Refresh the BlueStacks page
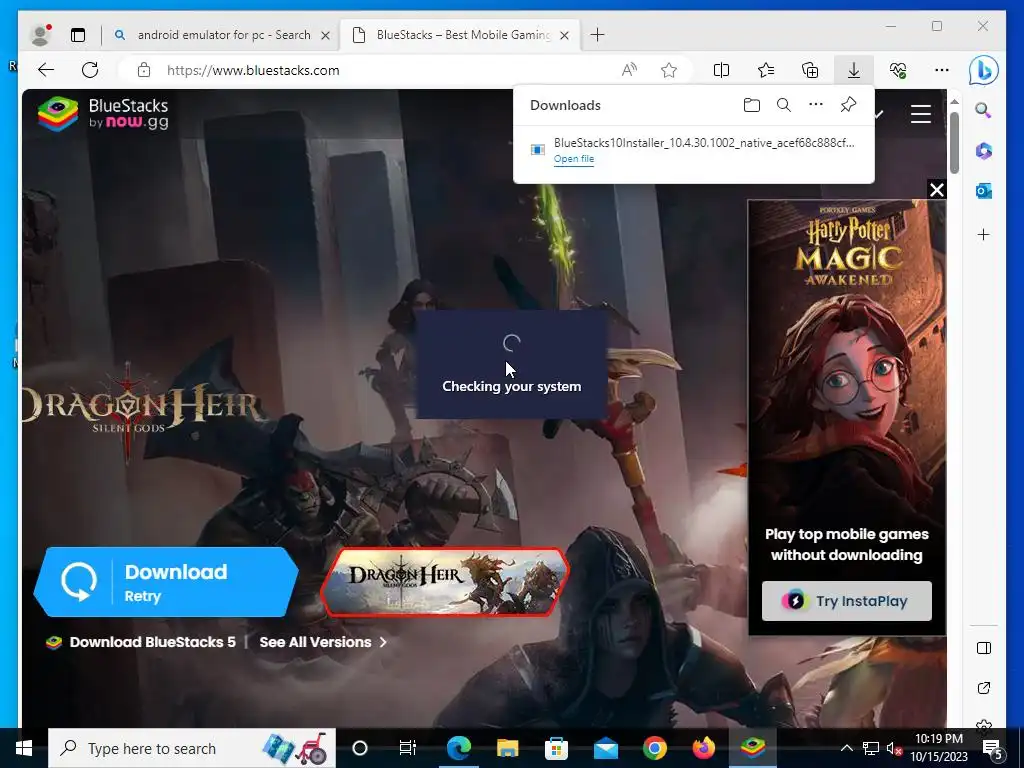1024x768 pixels. tap(90, 70)
